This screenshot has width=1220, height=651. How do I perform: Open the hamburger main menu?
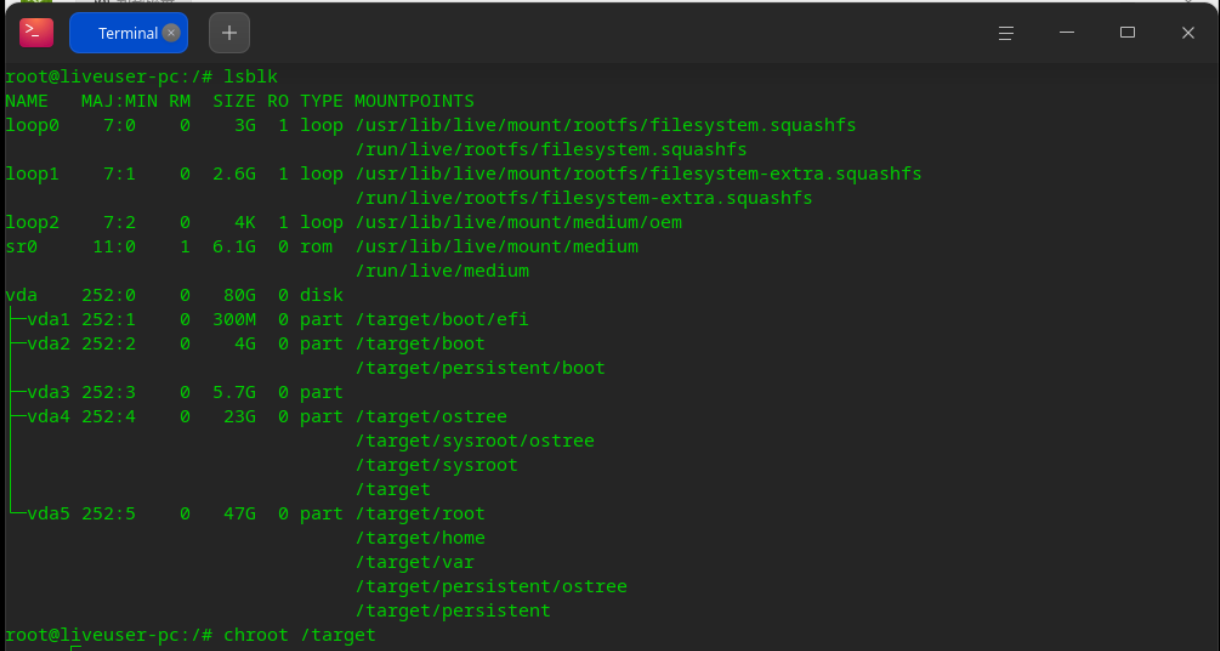(x=1006, y=33)
